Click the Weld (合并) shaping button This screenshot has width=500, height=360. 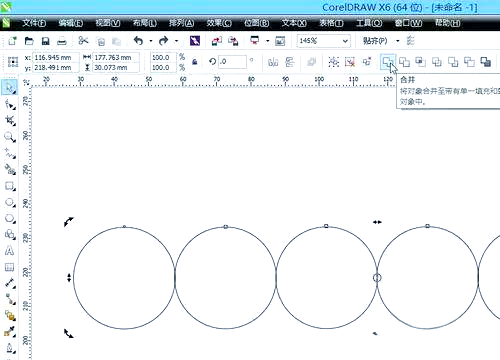(x=387, y=62)
